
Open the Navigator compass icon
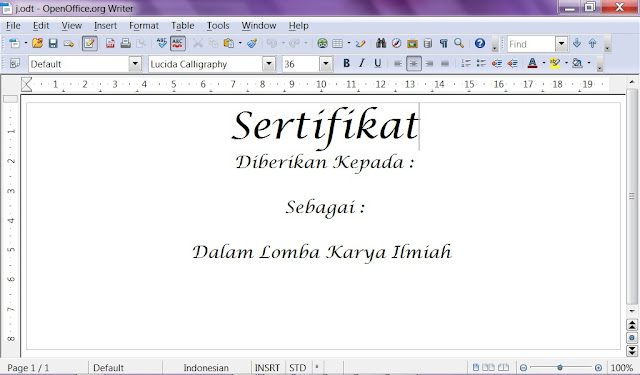click(x=396, y=43)
